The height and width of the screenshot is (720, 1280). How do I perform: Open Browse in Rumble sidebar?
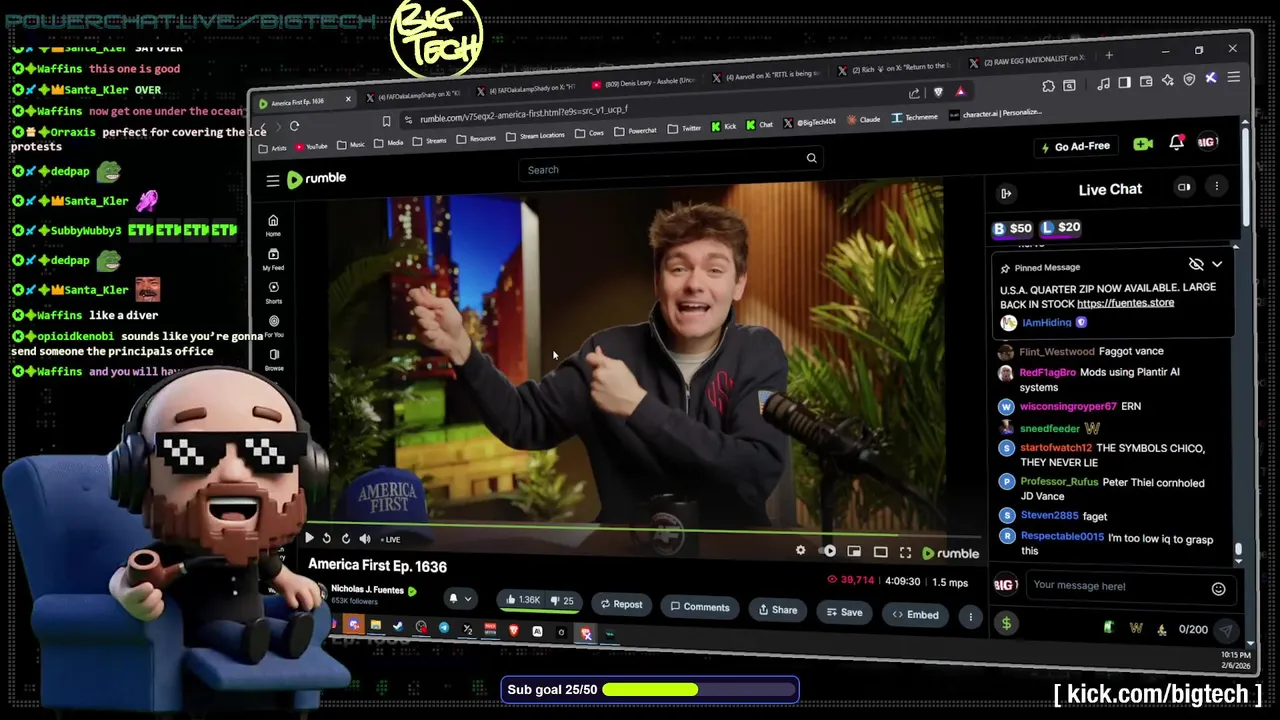[x=273, y=359]
